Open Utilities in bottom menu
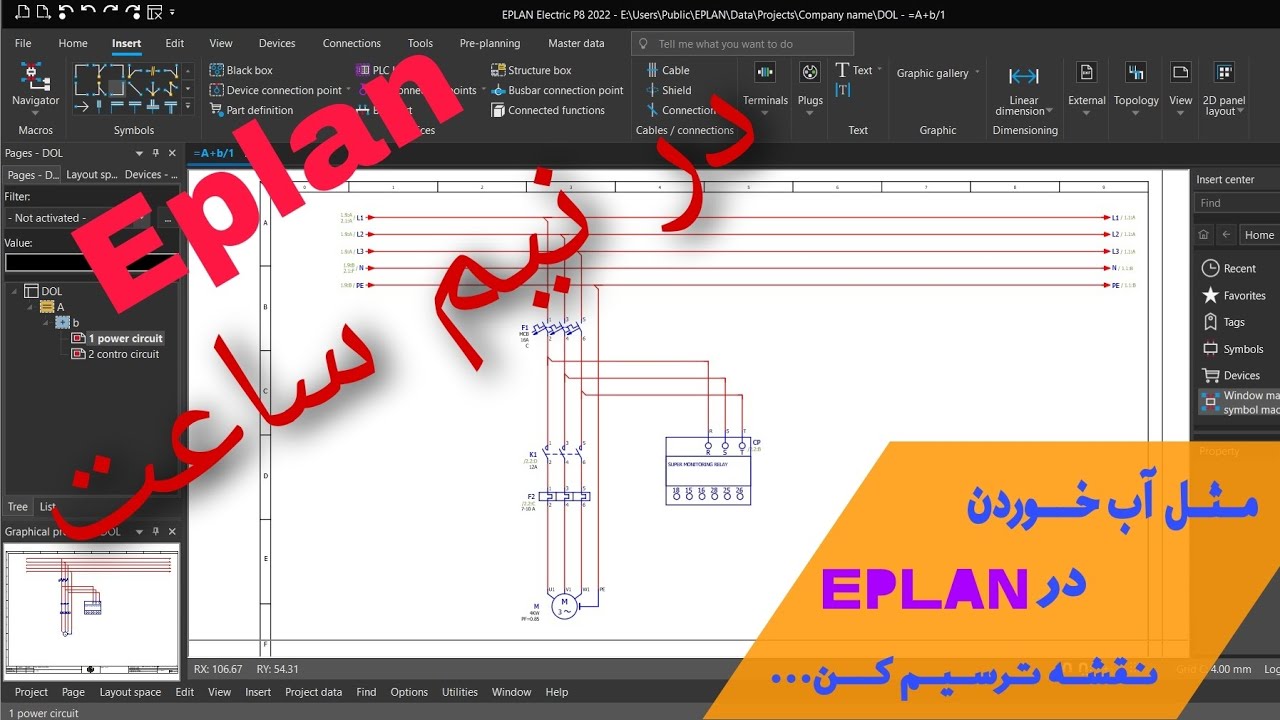Screen dimensions: 1280x720 click(x=460, y=692)
